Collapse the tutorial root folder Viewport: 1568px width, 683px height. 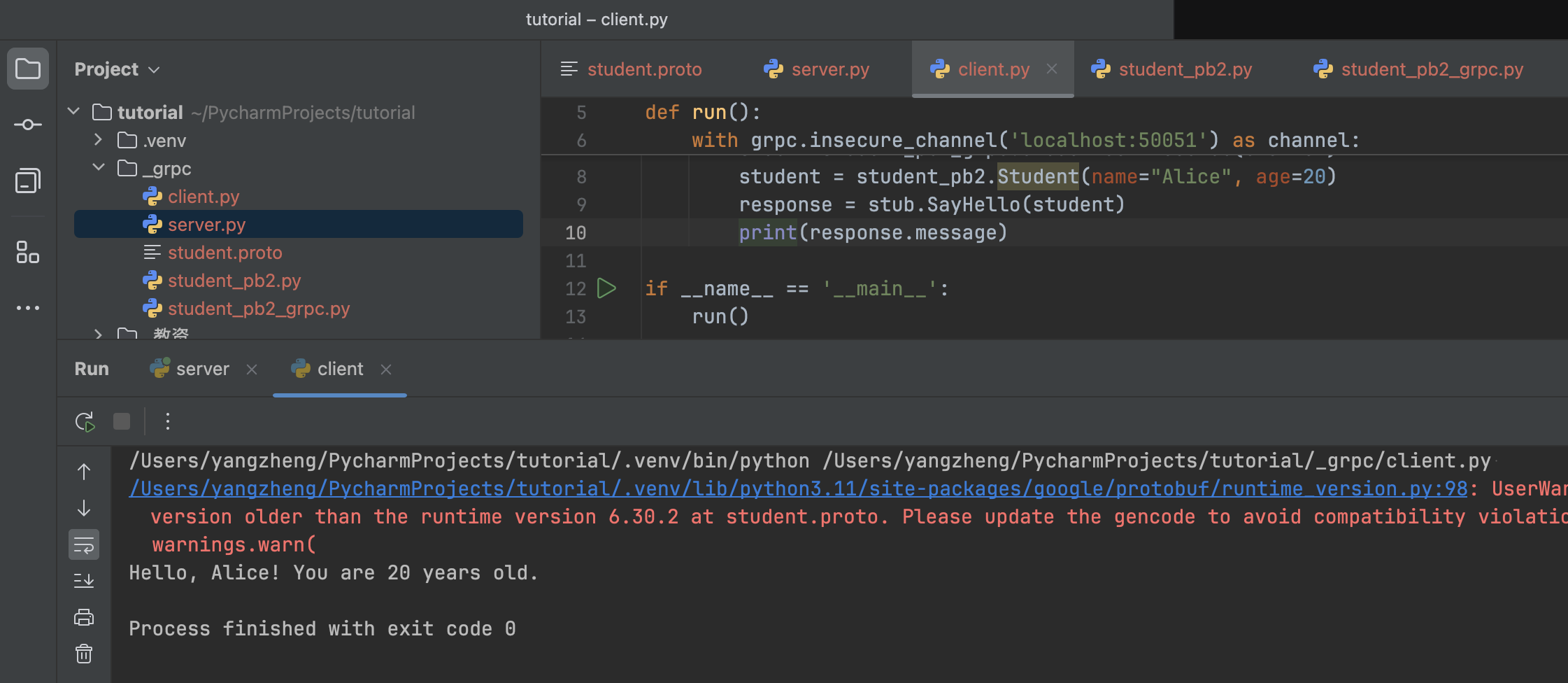tap(73, 112)
